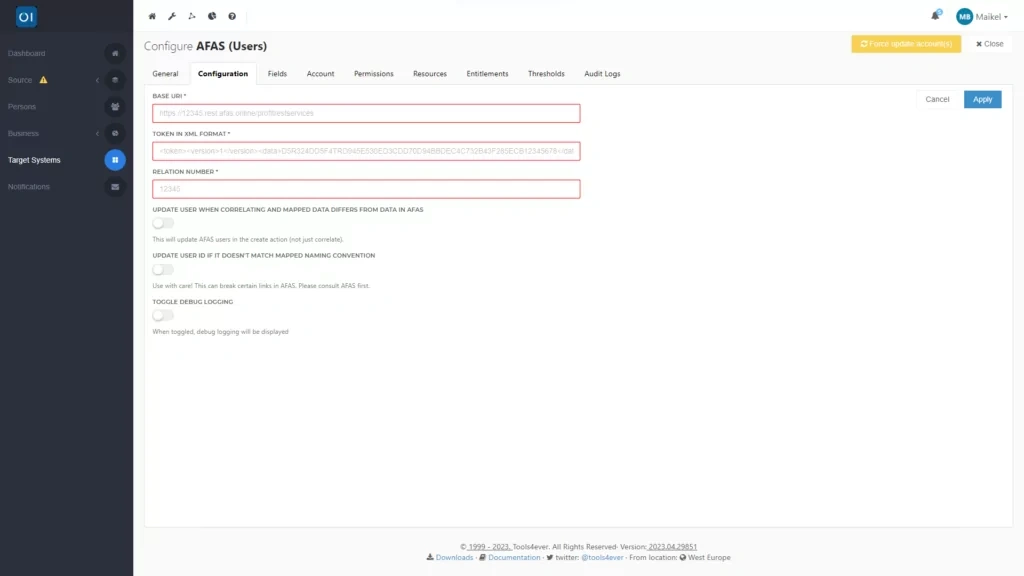Switch to the Permissions tab
This screenshot has height=576, width=1024.
click(x=371, y=73)
